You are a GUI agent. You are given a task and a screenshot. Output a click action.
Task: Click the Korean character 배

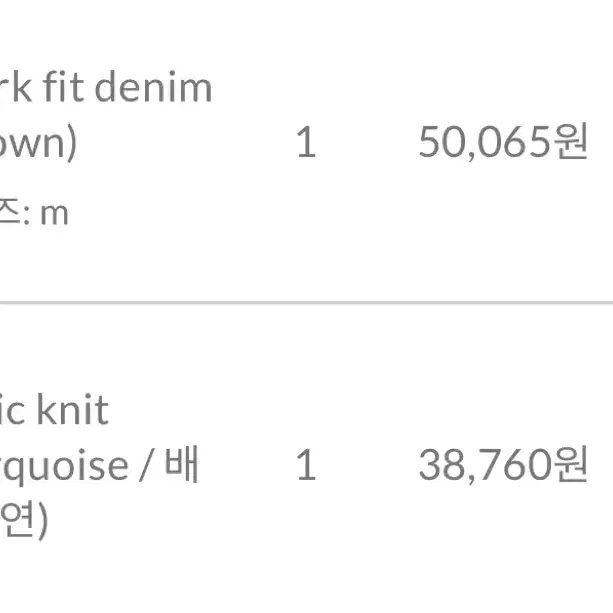pyautogui.click(x=181, y=464)
